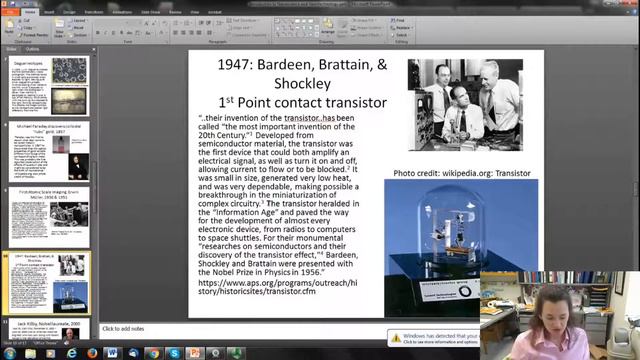Open Shape Outline color options
This screenshot has width=640, height=360.
[367, 28]
